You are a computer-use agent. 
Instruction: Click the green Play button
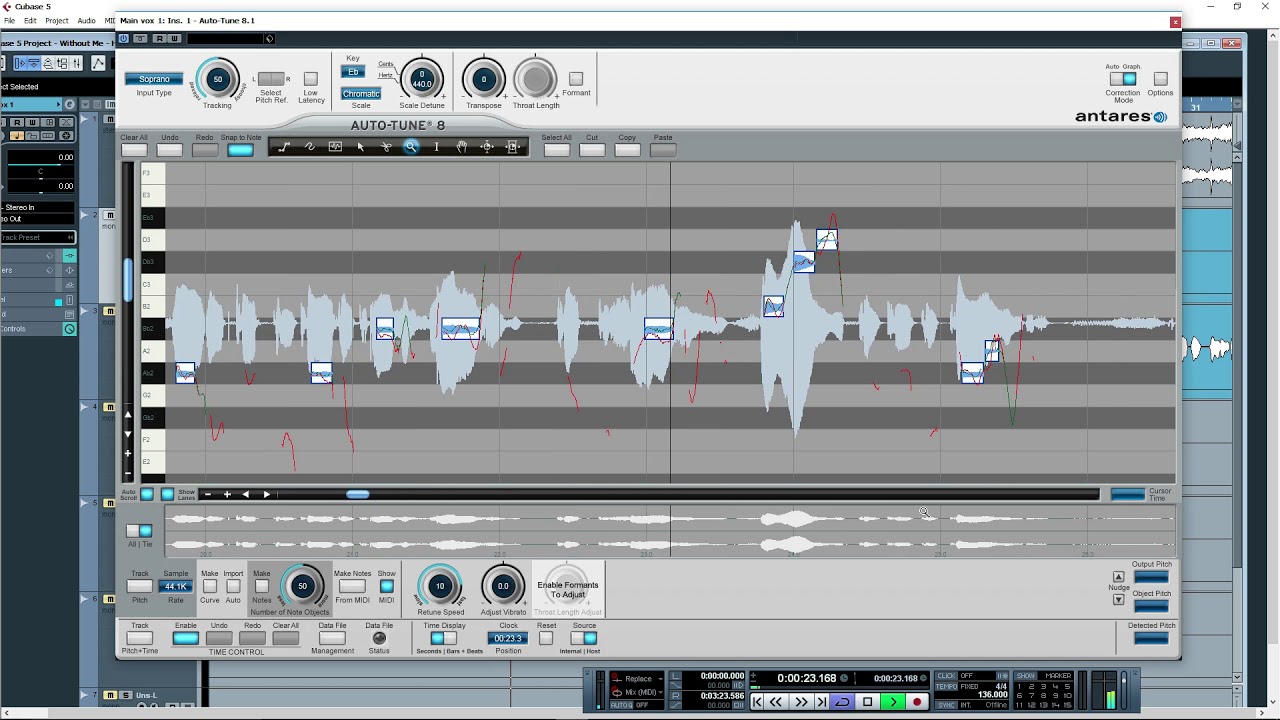tap(893, 702)
